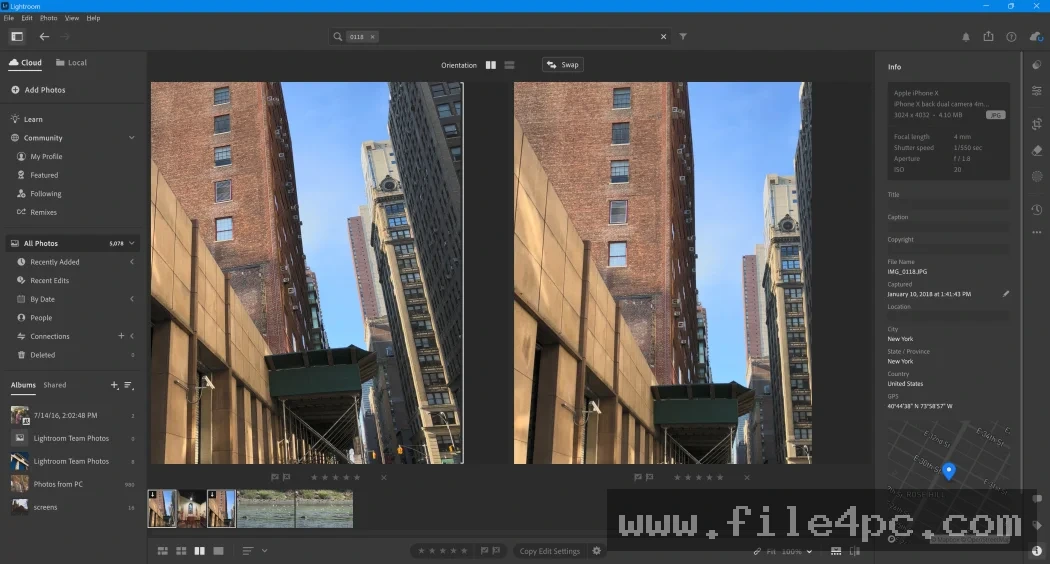Viewport: 1050px width, 564px height.
Task: Click Add Photos
Action: pyautogui.click(x=38, y=90)
